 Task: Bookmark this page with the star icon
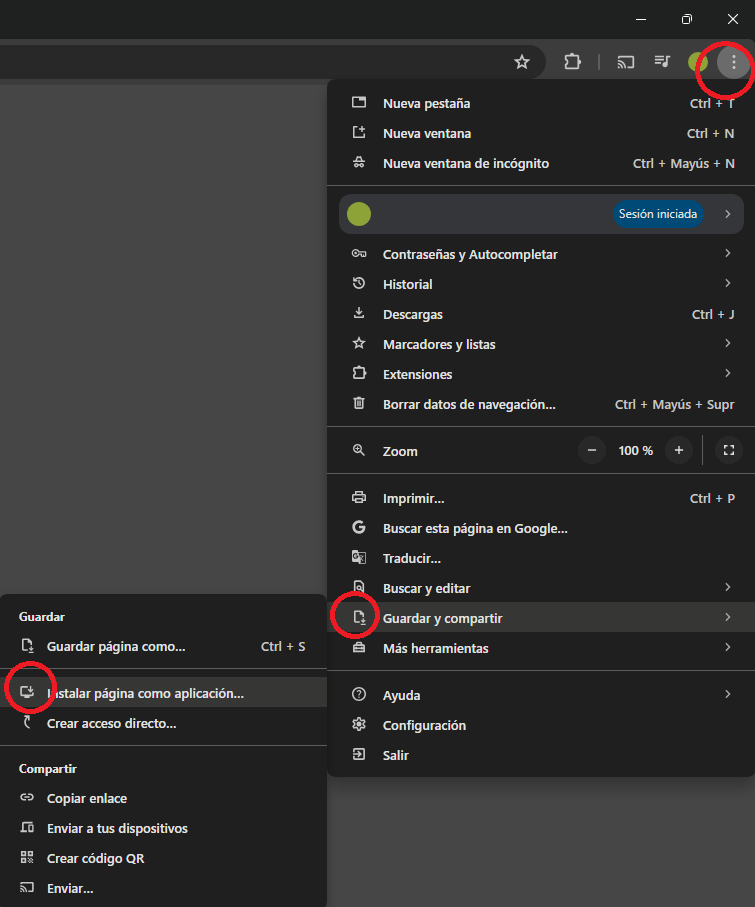(x=522, y=62)
